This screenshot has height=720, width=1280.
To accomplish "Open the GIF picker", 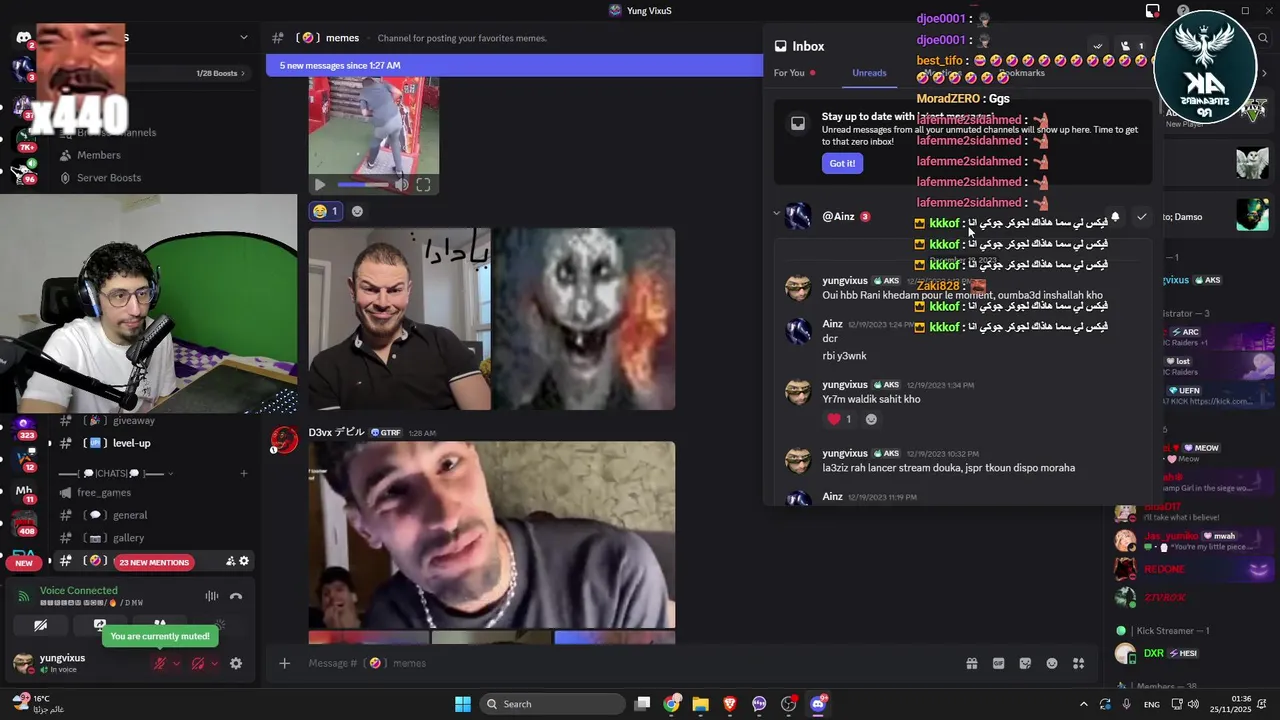I will 998,663.
